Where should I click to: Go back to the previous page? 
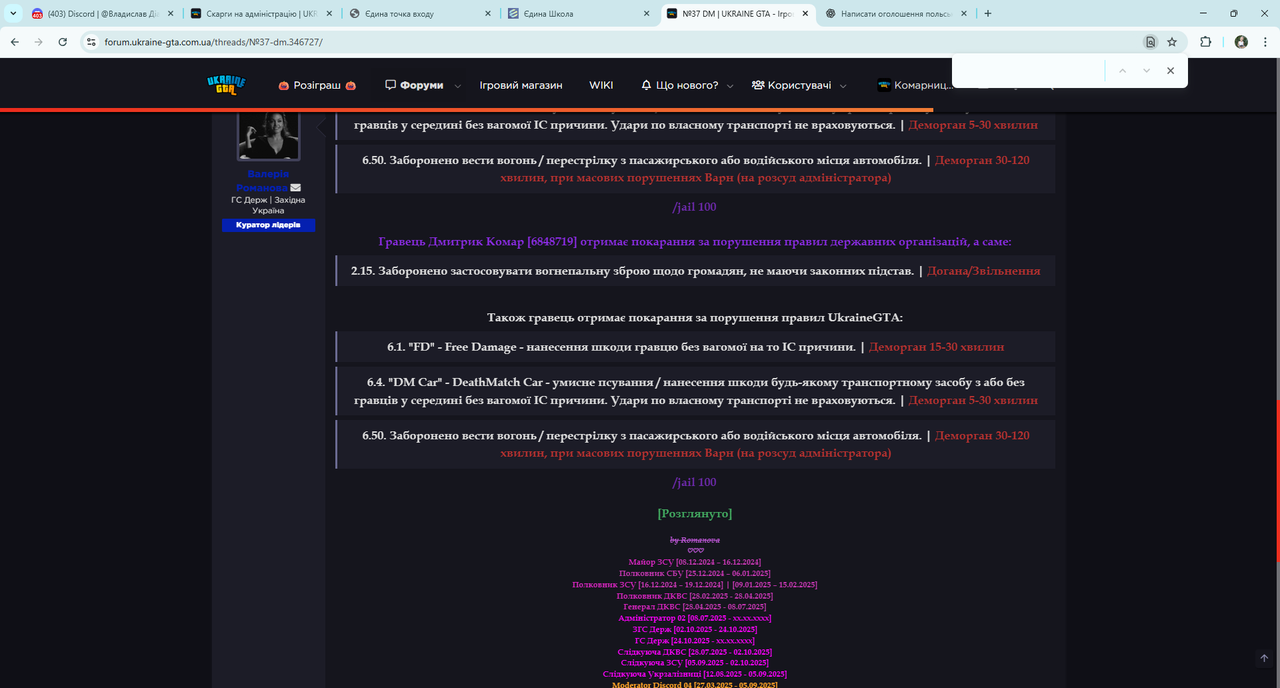(x=15, y=42)
